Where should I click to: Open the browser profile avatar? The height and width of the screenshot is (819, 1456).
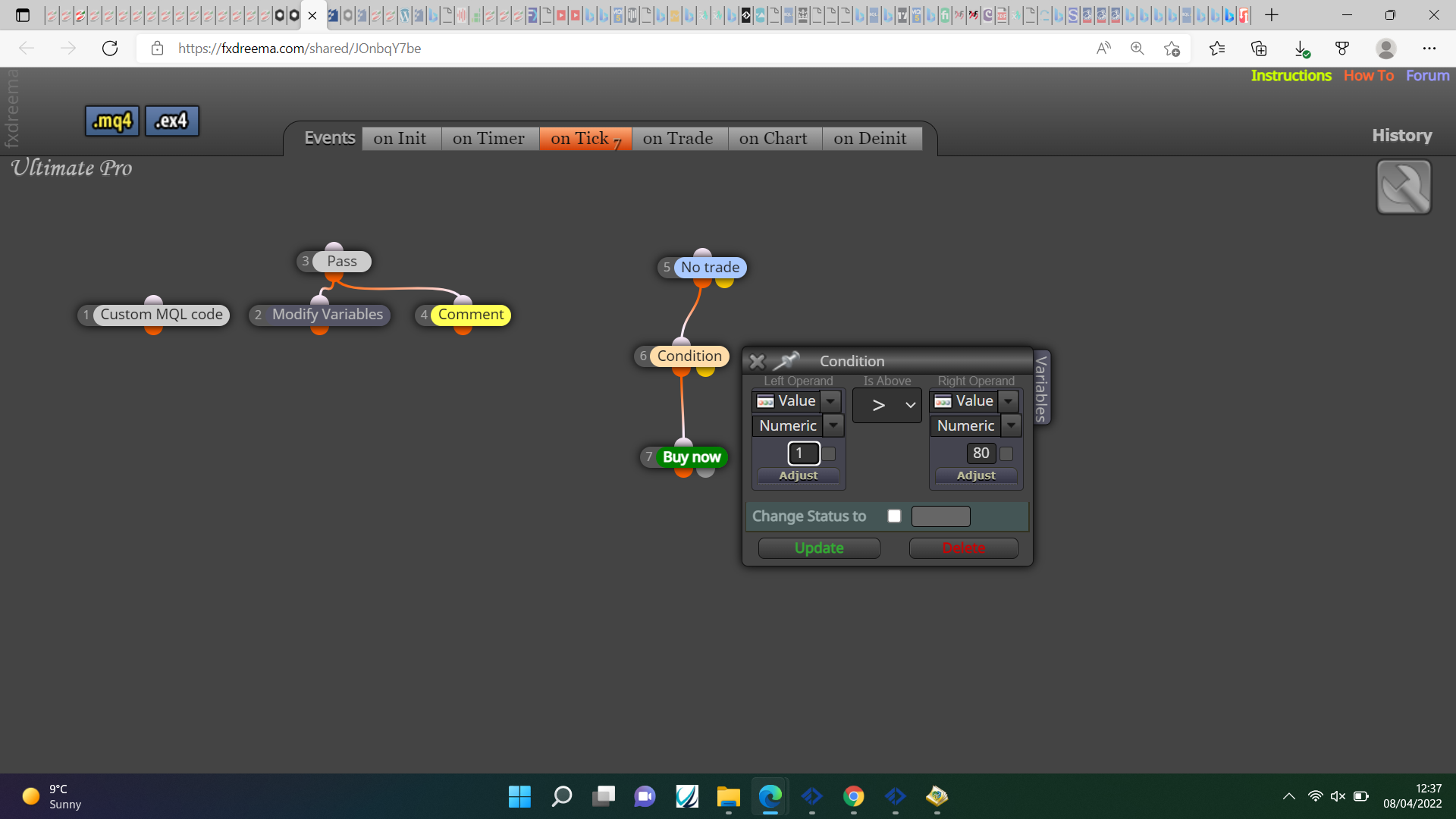(x=1386, y=49)
